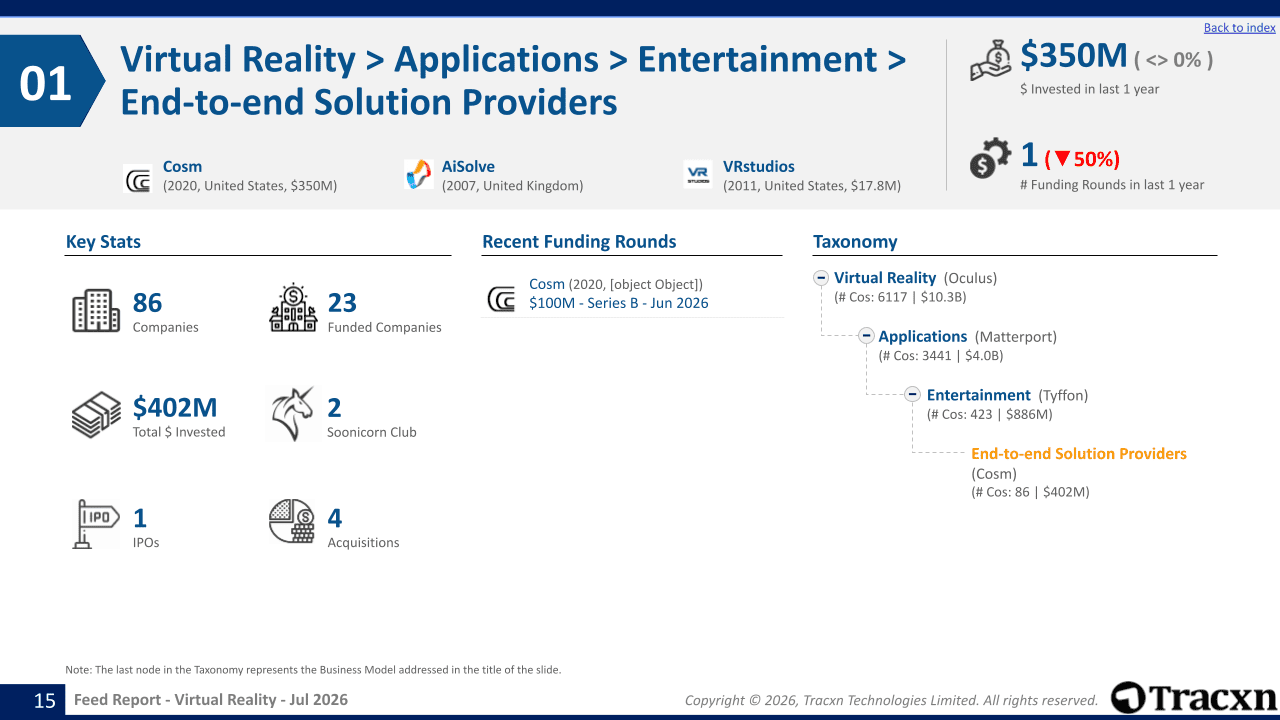Click the Feed Report - Virtual Reality - Jul 2026 footer
The height and width of the screenshot is (720, 1280).
point(211,700)
